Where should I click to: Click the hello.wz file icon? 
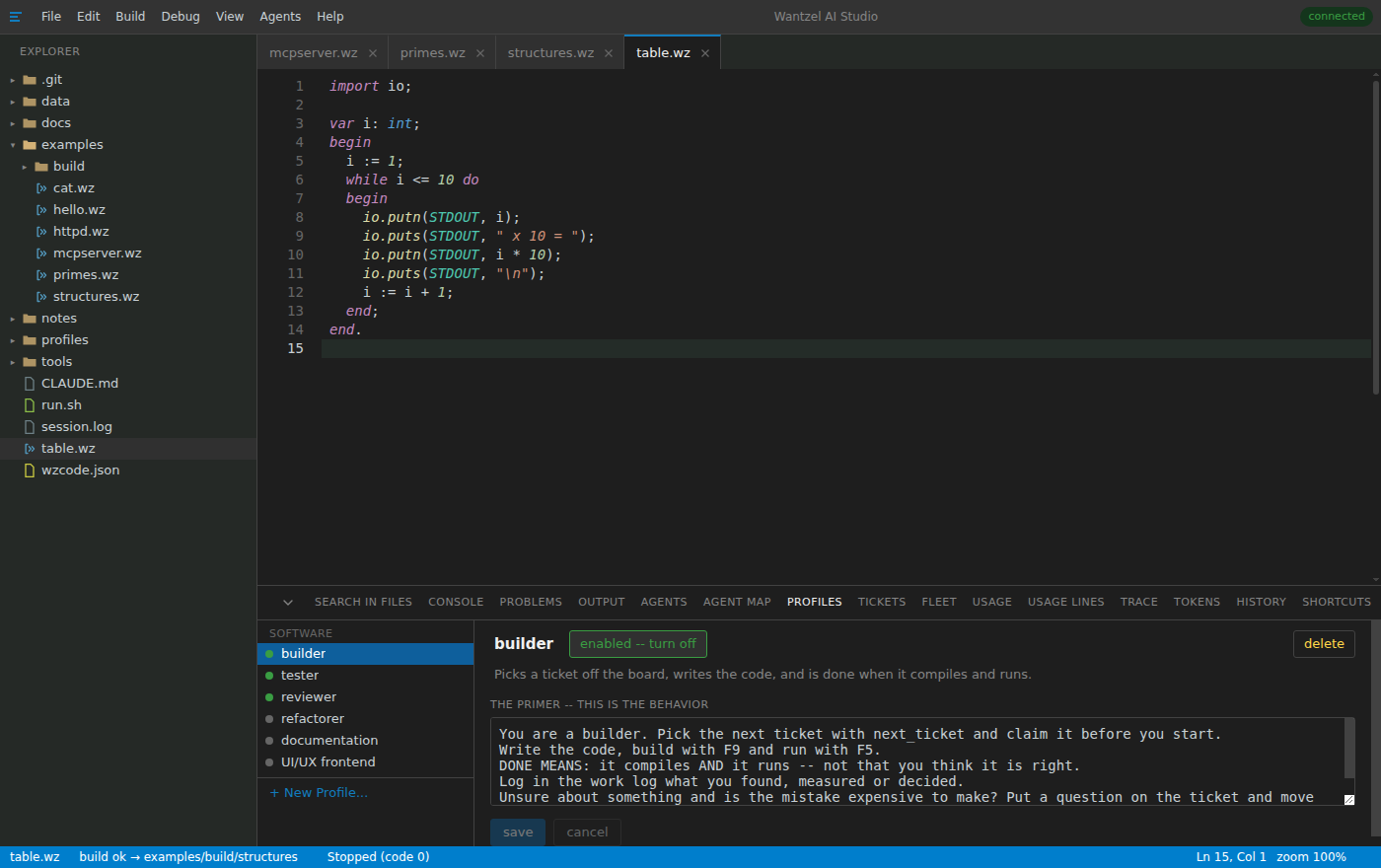(x=41, y=209)
